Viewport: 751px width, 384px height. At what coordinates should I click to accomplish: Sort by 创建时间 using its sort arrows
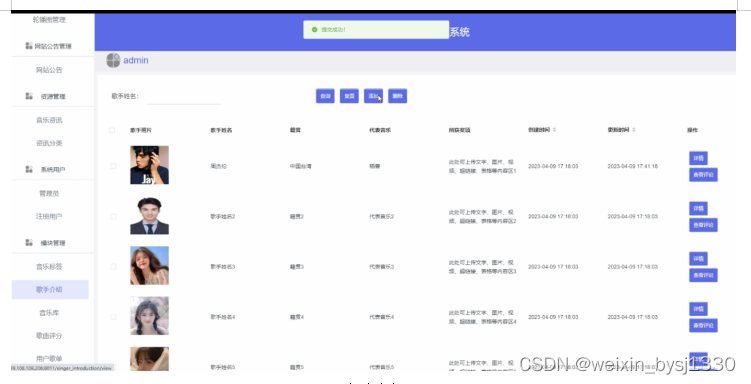click(555, 130)
